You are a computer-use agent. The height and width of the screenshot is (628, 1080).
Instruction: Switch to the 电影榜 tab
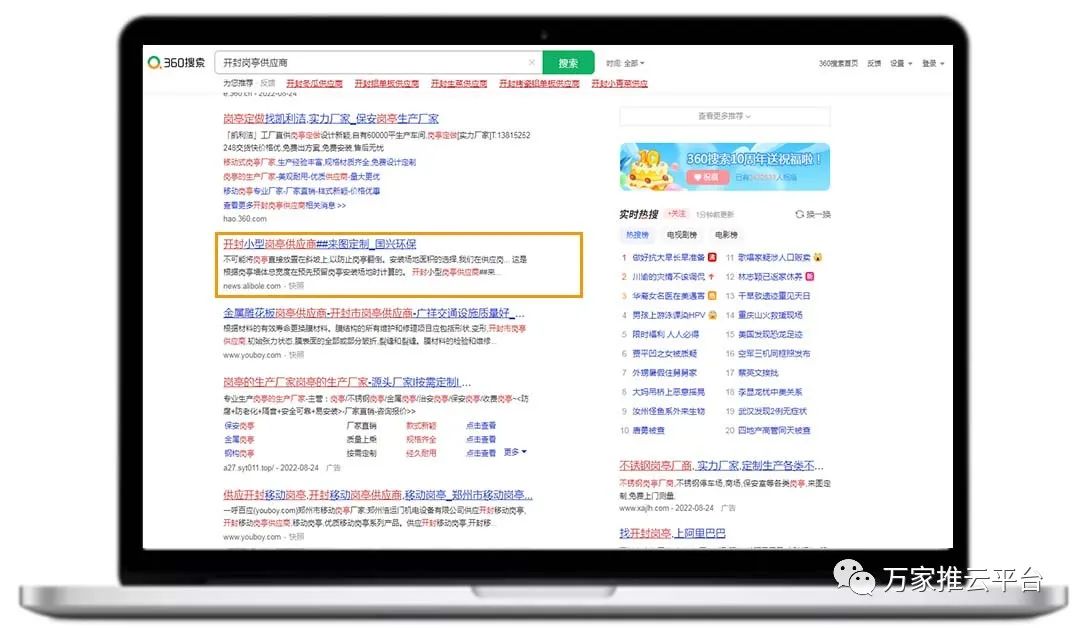(x=727, y=235)
